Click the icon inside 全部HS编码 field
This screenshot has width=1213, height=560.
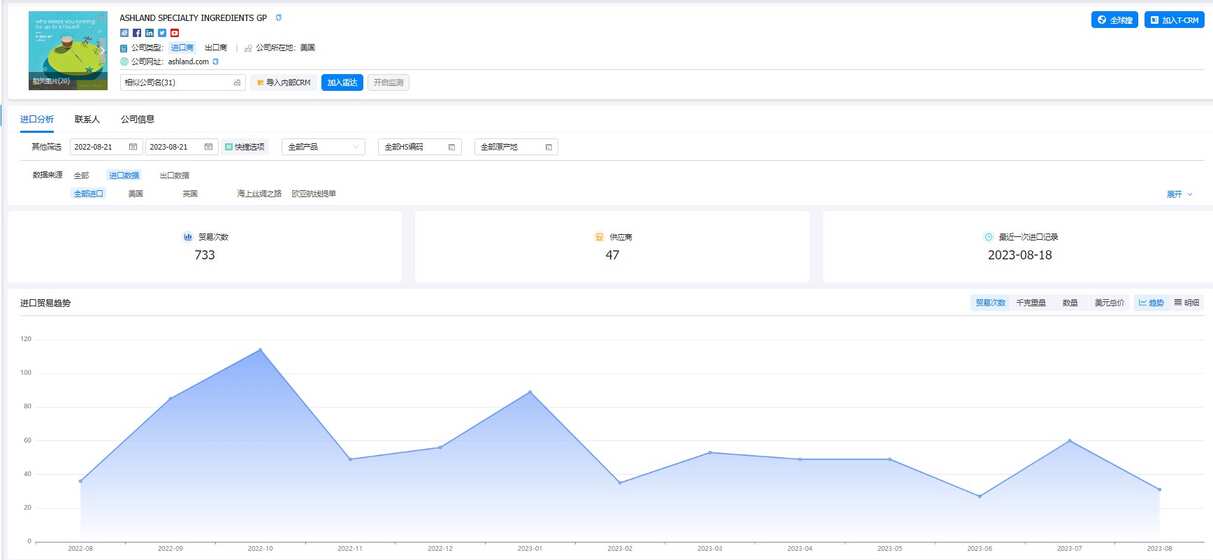point(452,147)
